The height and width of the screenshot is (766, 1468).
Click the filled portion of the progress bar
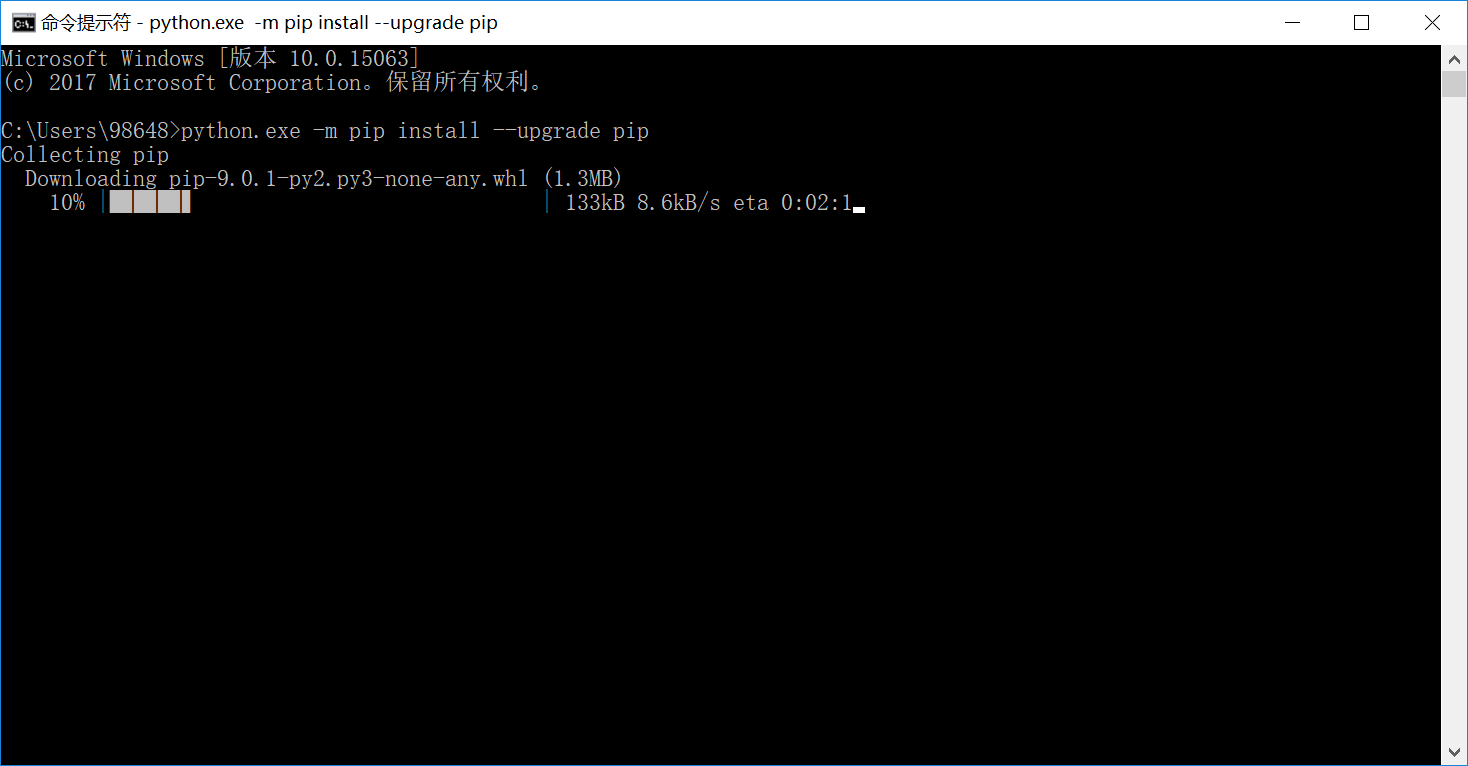(x=150, y=203)
